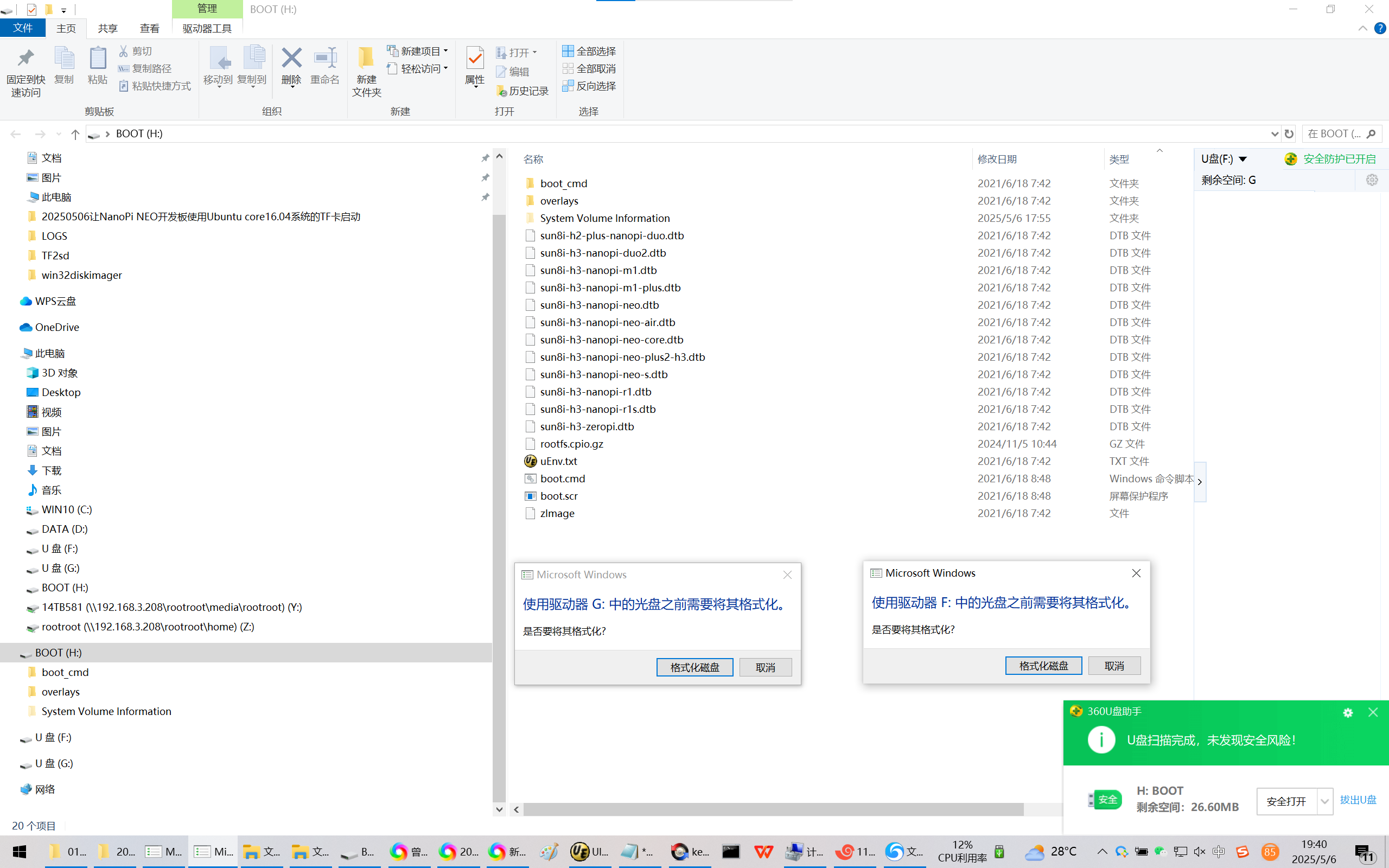The height and width of the screenshot is (868, 1389).
Task: Click the Properties (属性) ribbon icon
Action: tap(475, 59)
